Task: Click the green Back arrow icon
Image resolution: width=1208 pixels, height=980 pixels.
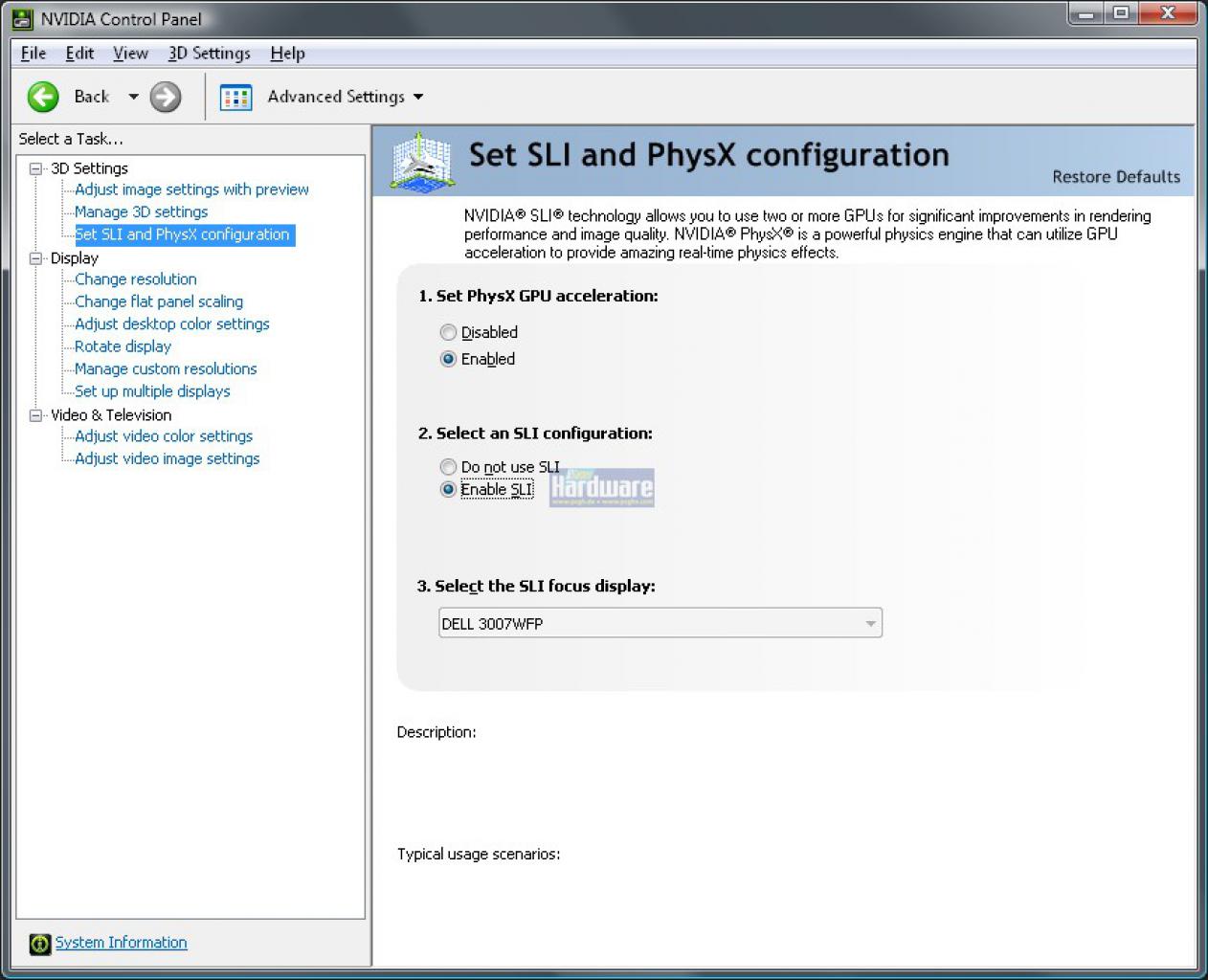Action: pos(43,97)
